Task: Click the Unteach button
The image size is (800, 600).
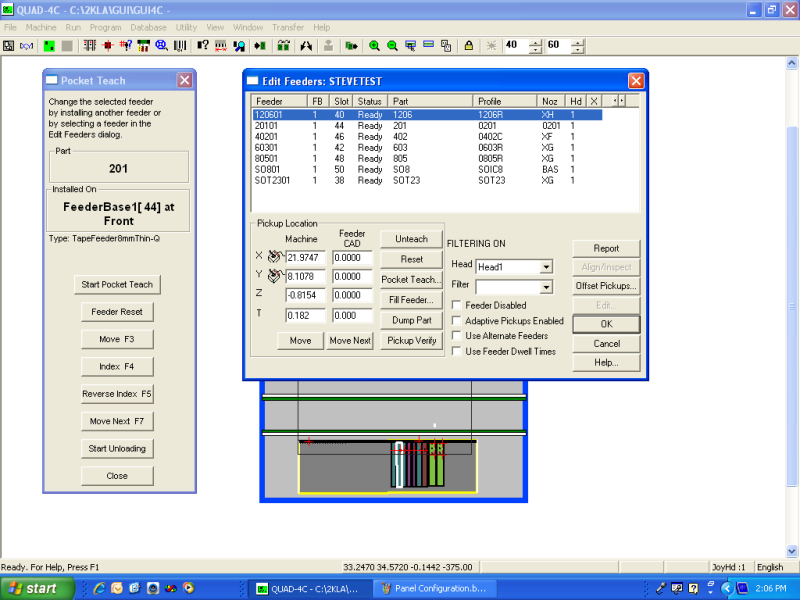Action: [x=411, y=239]
